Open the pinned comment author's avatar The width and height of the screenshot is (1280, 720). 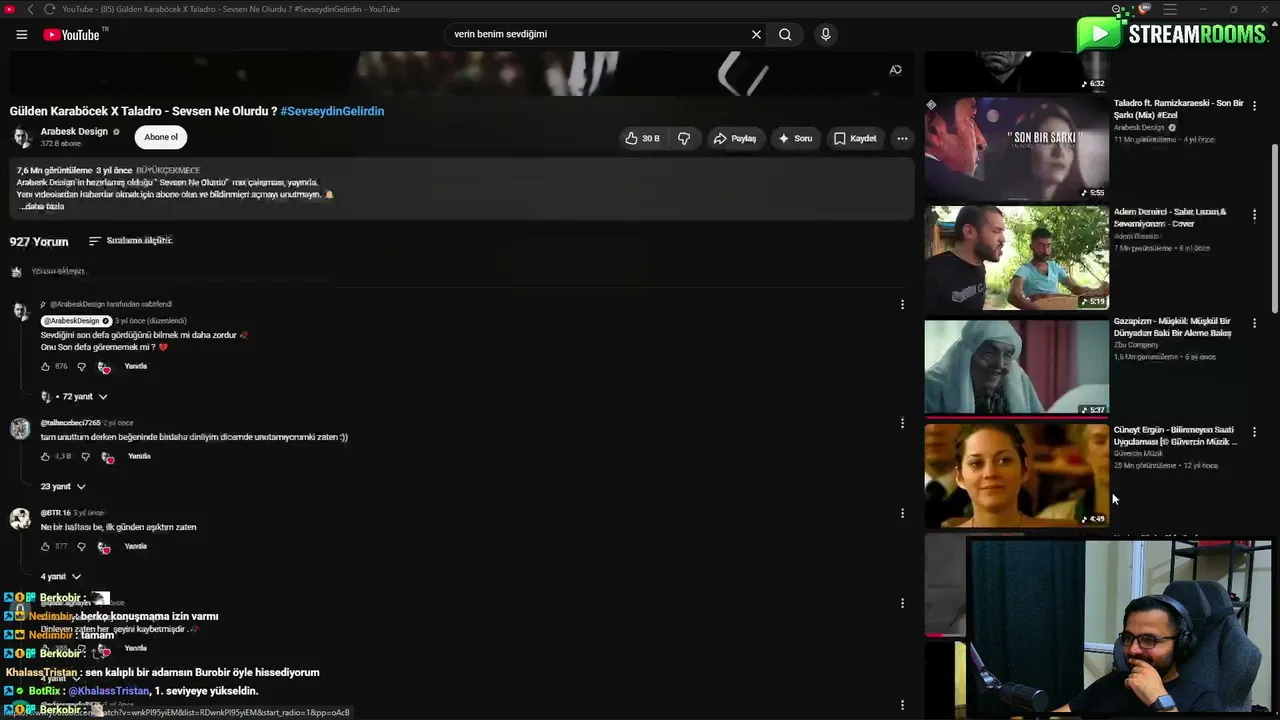[x=21, y=311]
